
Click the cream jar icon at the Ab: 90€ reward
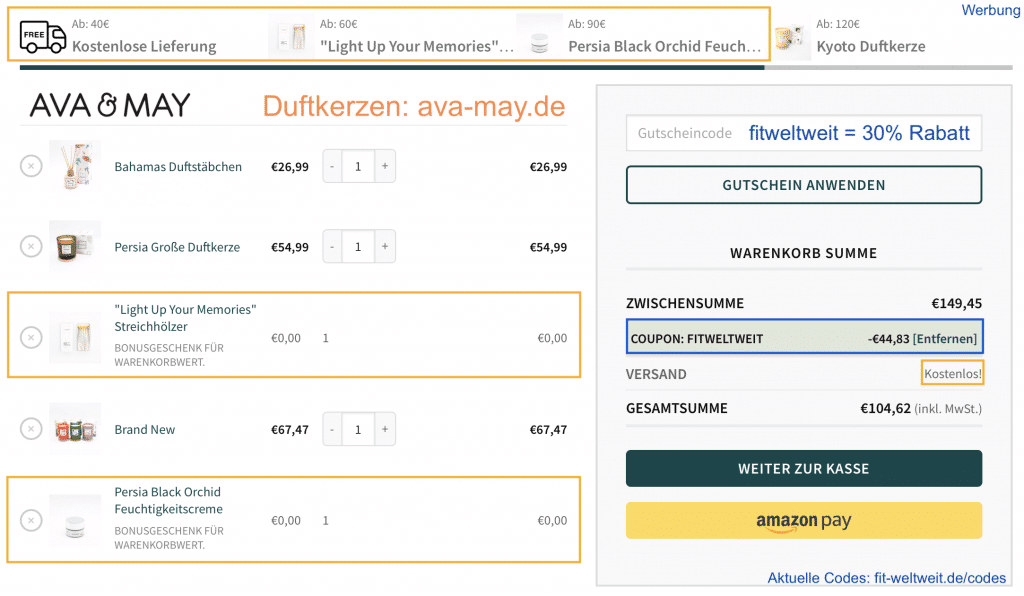click(x=539, y=37)
